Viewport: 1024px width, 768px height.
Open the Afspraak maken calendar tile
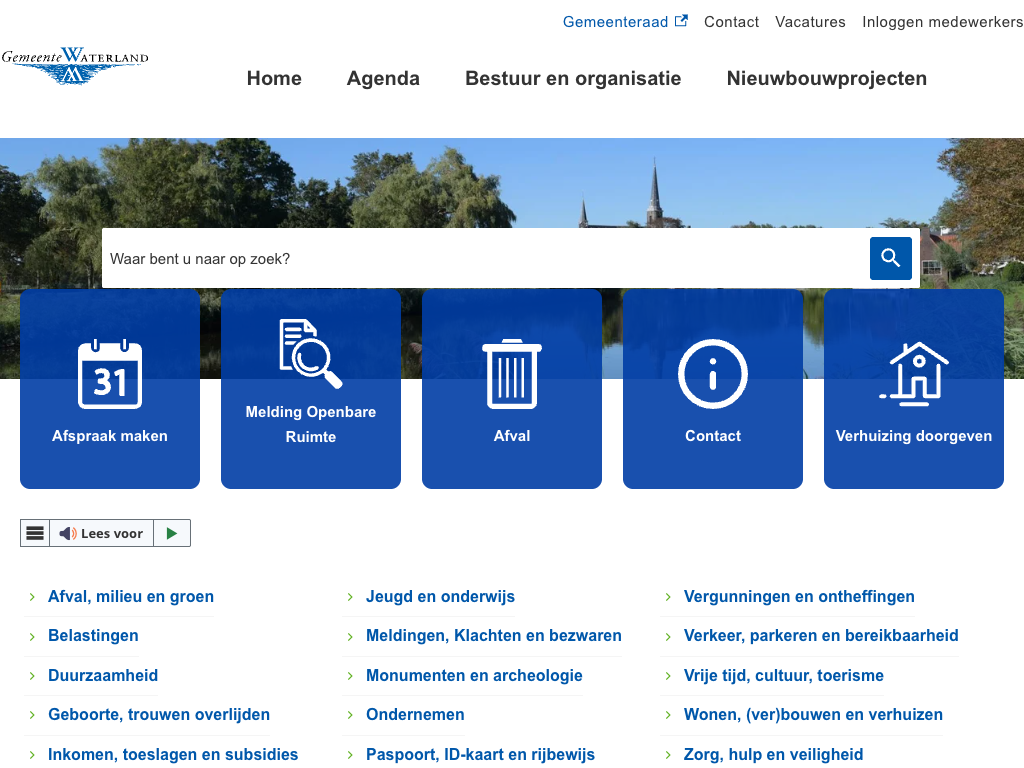110,389
